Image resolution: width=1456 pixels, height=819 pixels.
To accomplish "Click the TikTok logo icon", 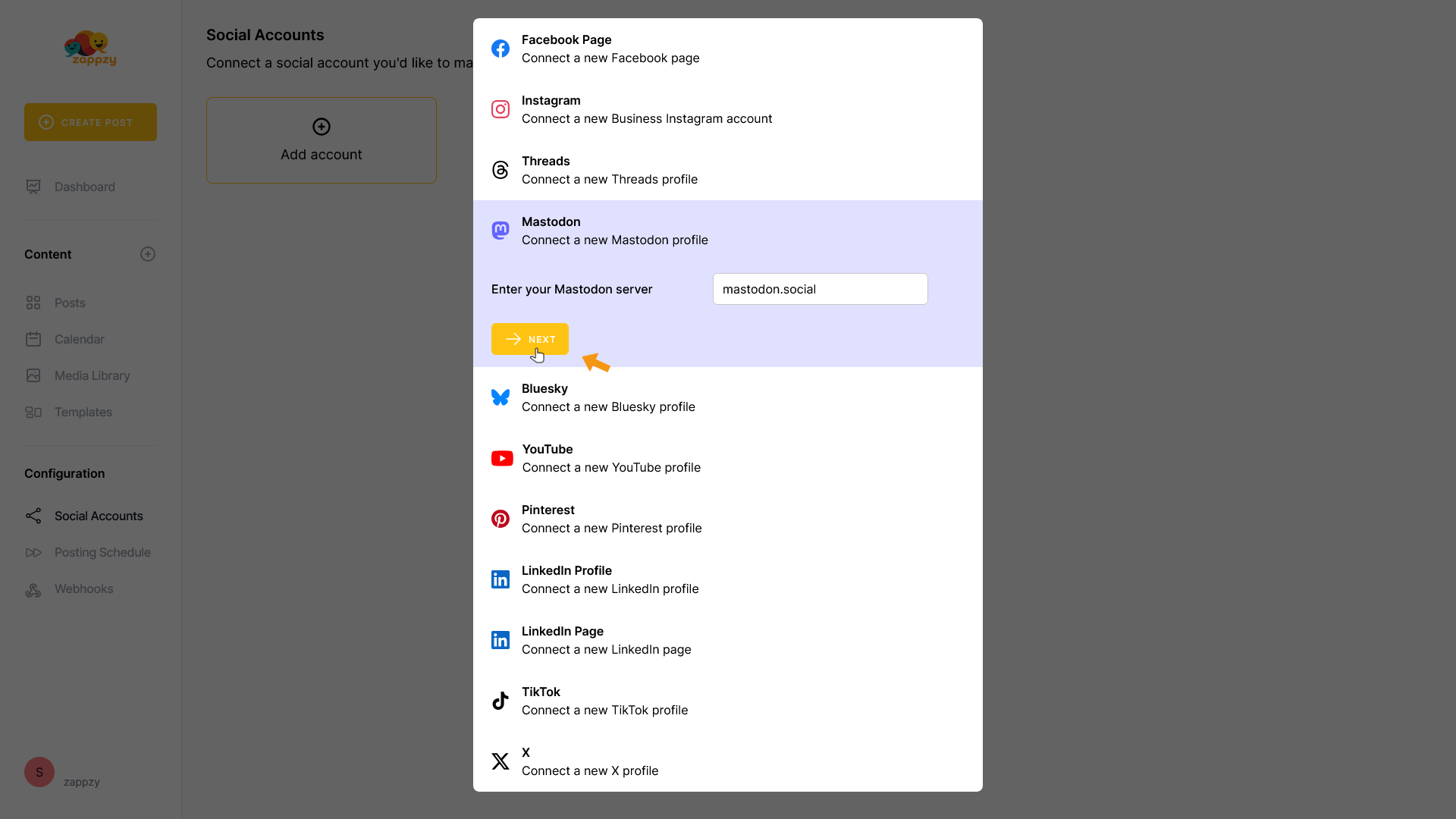I will click(500, 701).
